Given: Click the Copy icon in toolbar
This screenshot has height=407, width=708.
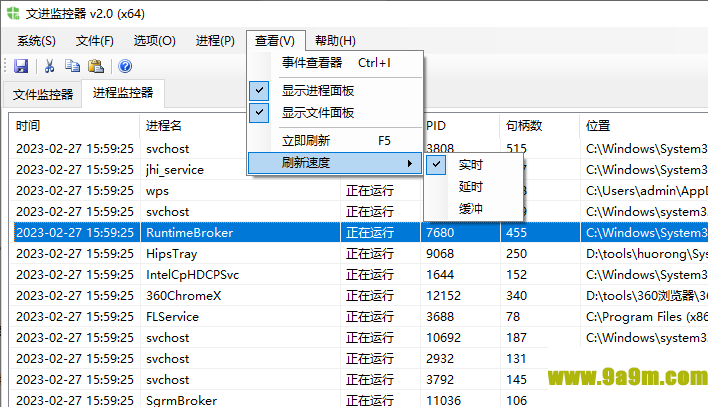Looking at the screenshot, I should 72,66.
